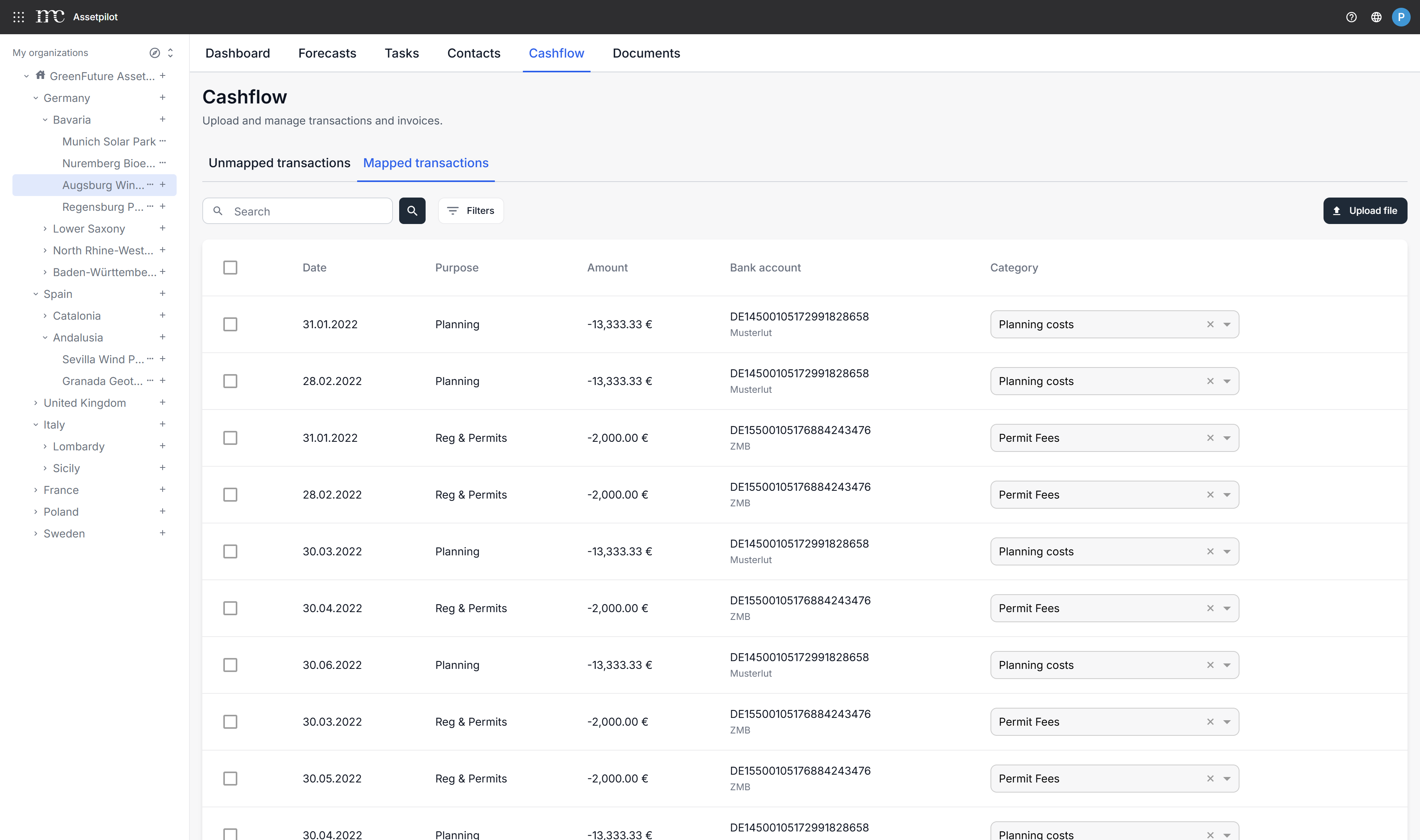Screen dimensions: 1420x840
Task: Toggle the select-all checkbox in the table header
Action: click(230, 267)
